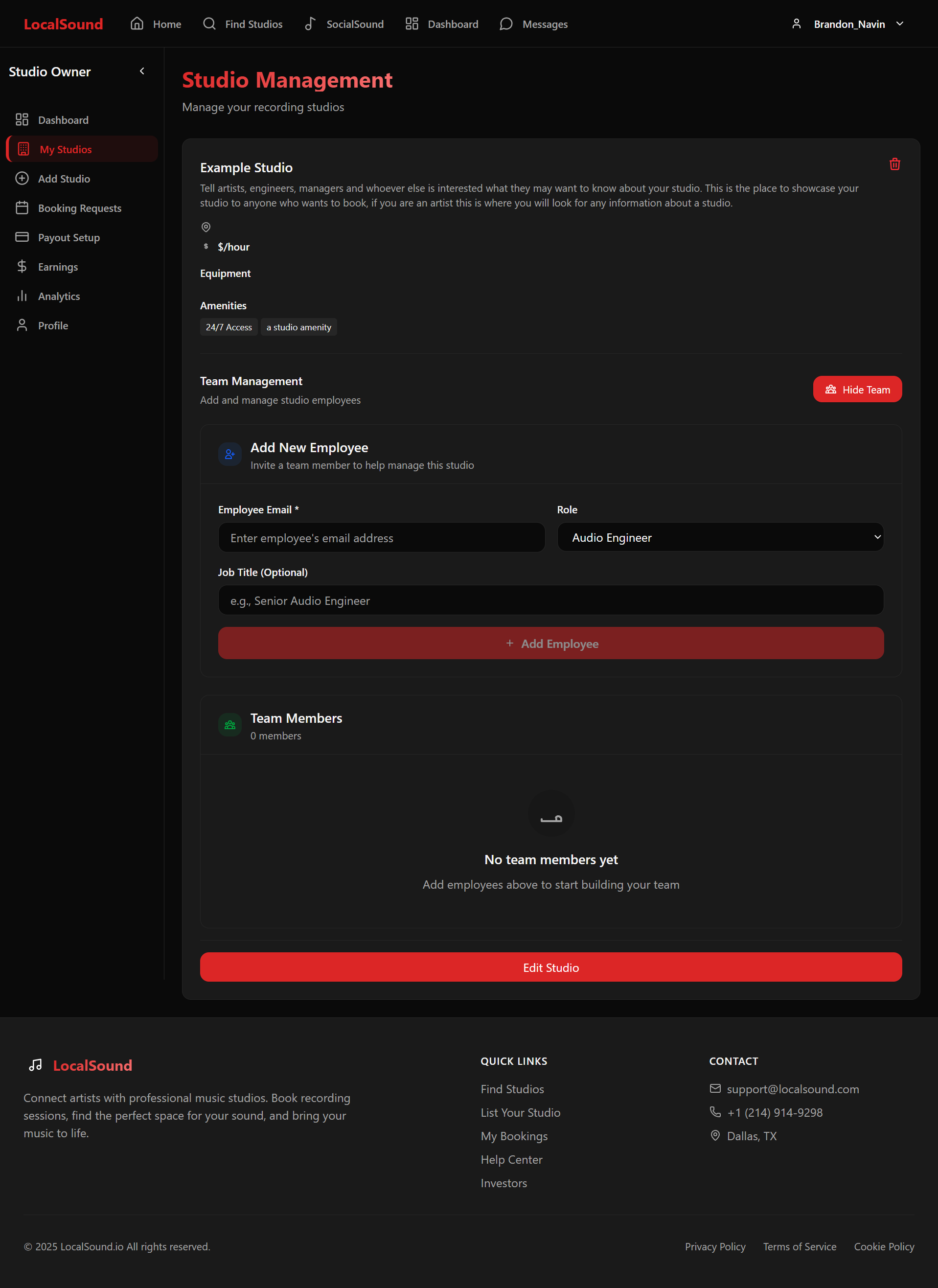938x1288 pixels.
Task: Delete Example Studio with trash icon
Action: (895, 164)
